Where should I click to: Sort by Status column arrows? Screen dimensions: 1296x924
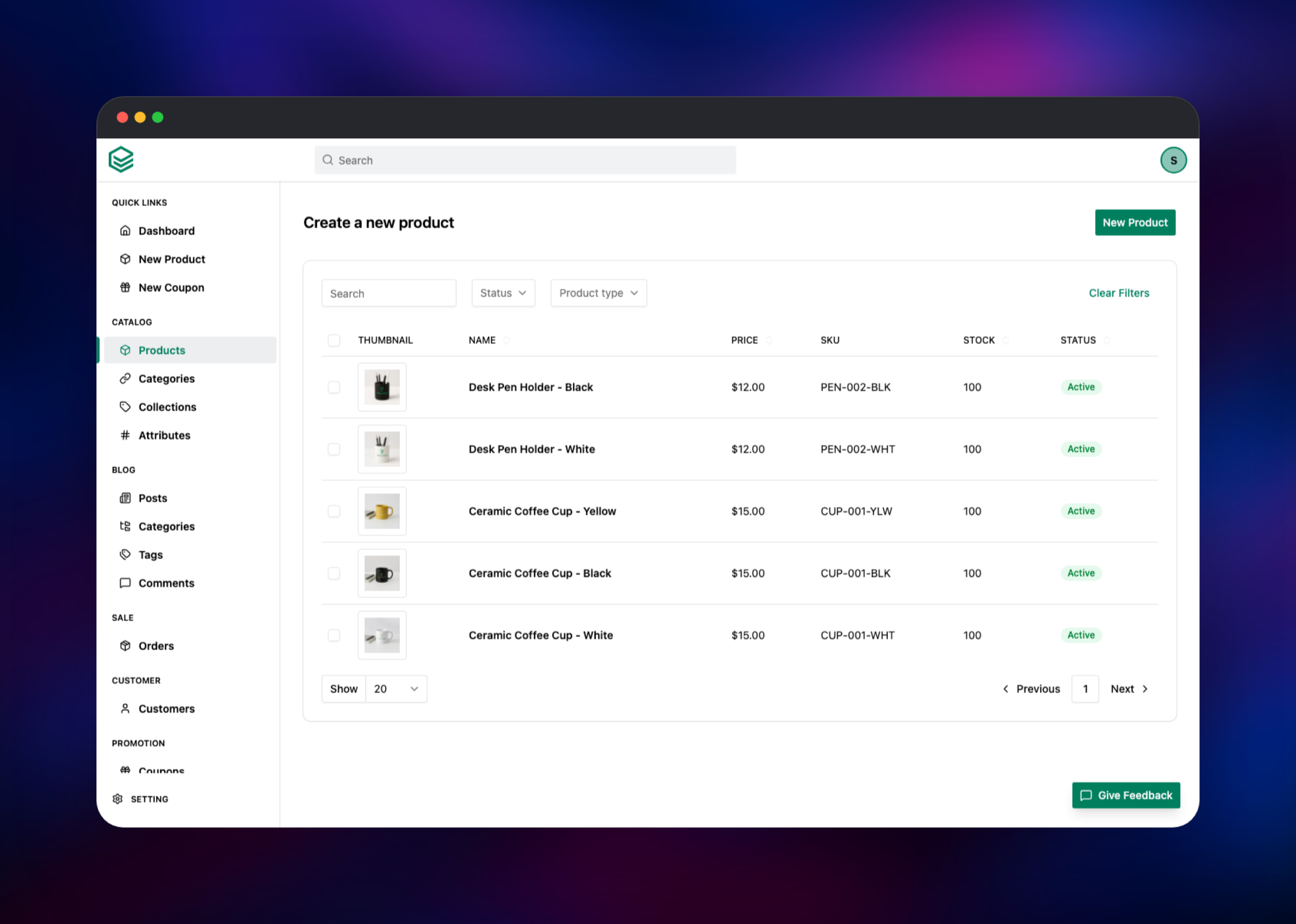(x=1106, y=340)
